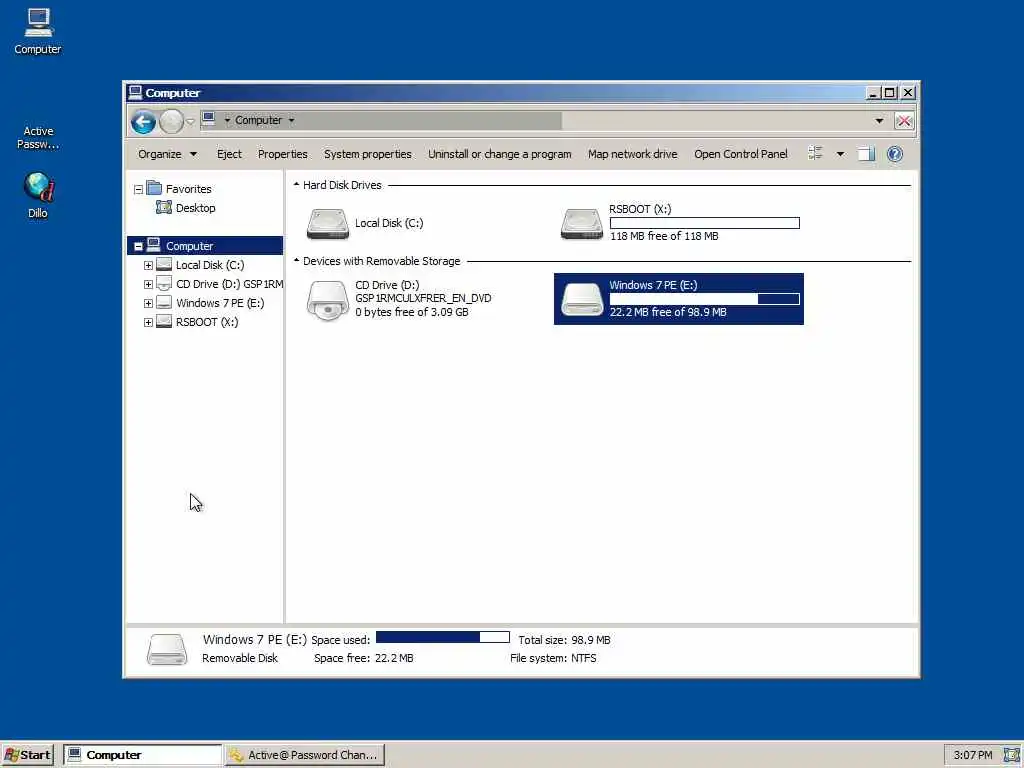Click Uninstall or change a program
This screenshot has height=768, width=1024.
(x=500, y=154)
